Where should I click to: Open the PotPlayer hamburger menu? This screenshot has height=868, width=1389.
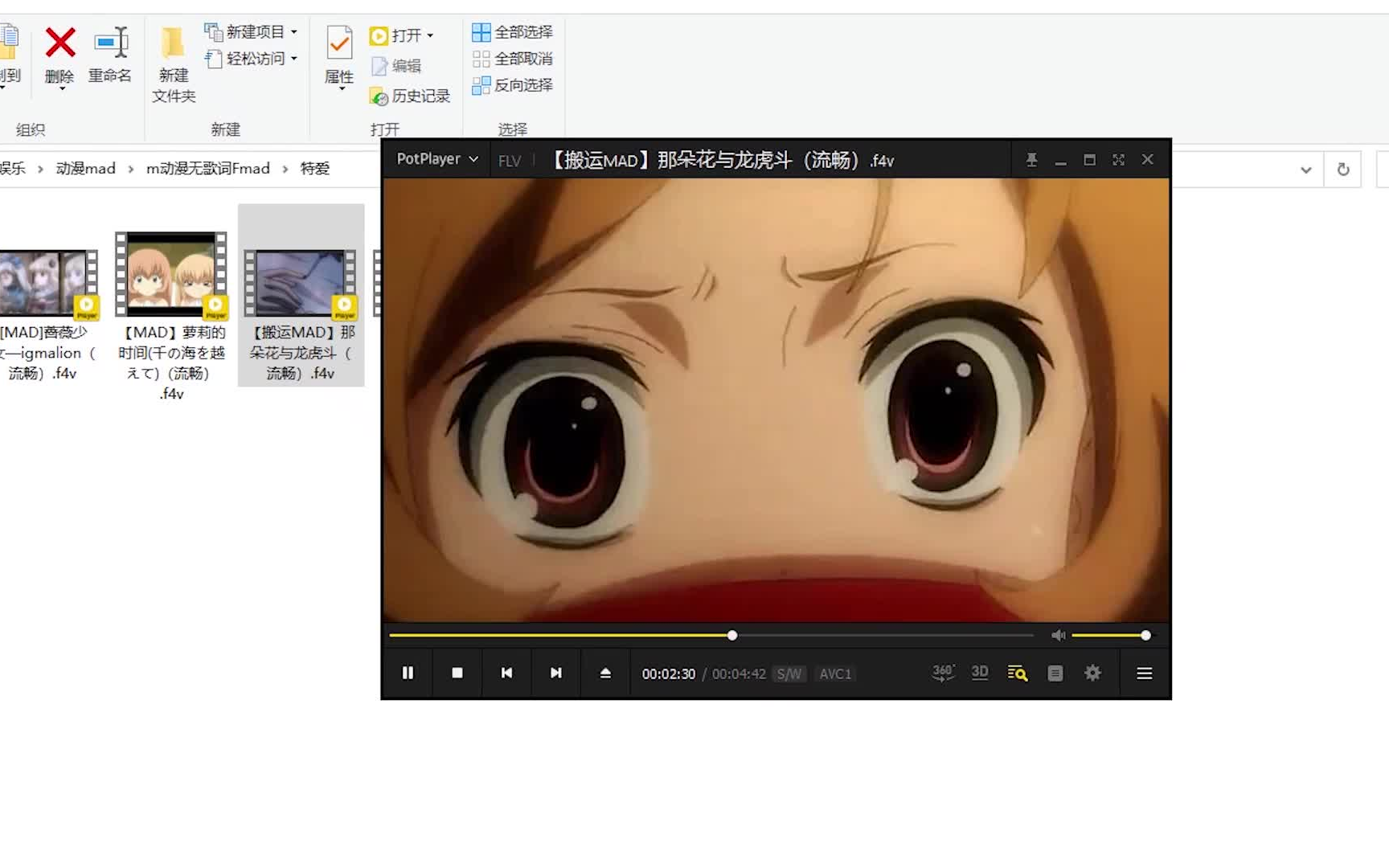(1145, 674)
